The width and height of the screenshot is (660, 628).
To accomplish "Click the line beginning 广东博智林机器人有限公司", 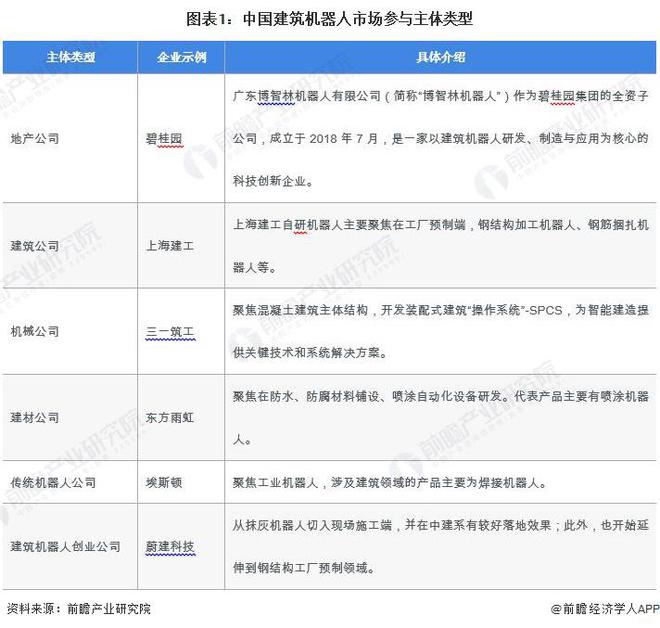I will pos(440,96).
